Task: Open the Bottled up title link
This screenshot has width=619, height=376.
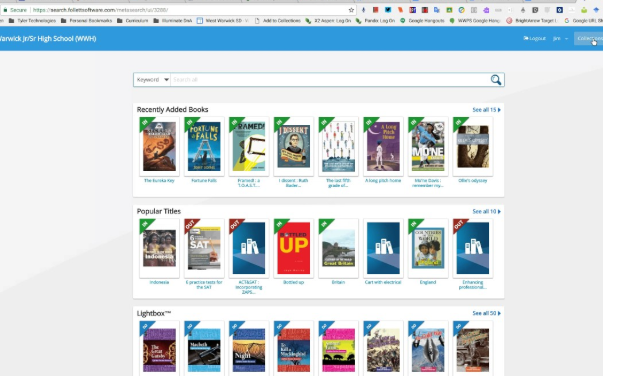Action: tap(293, 282)
